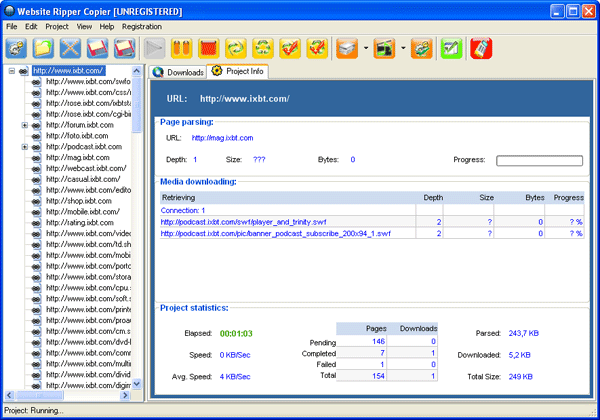The width and height of the screenshot is (600, 420).
Task: Click the open project folder icon
Action: click(43, 48)
